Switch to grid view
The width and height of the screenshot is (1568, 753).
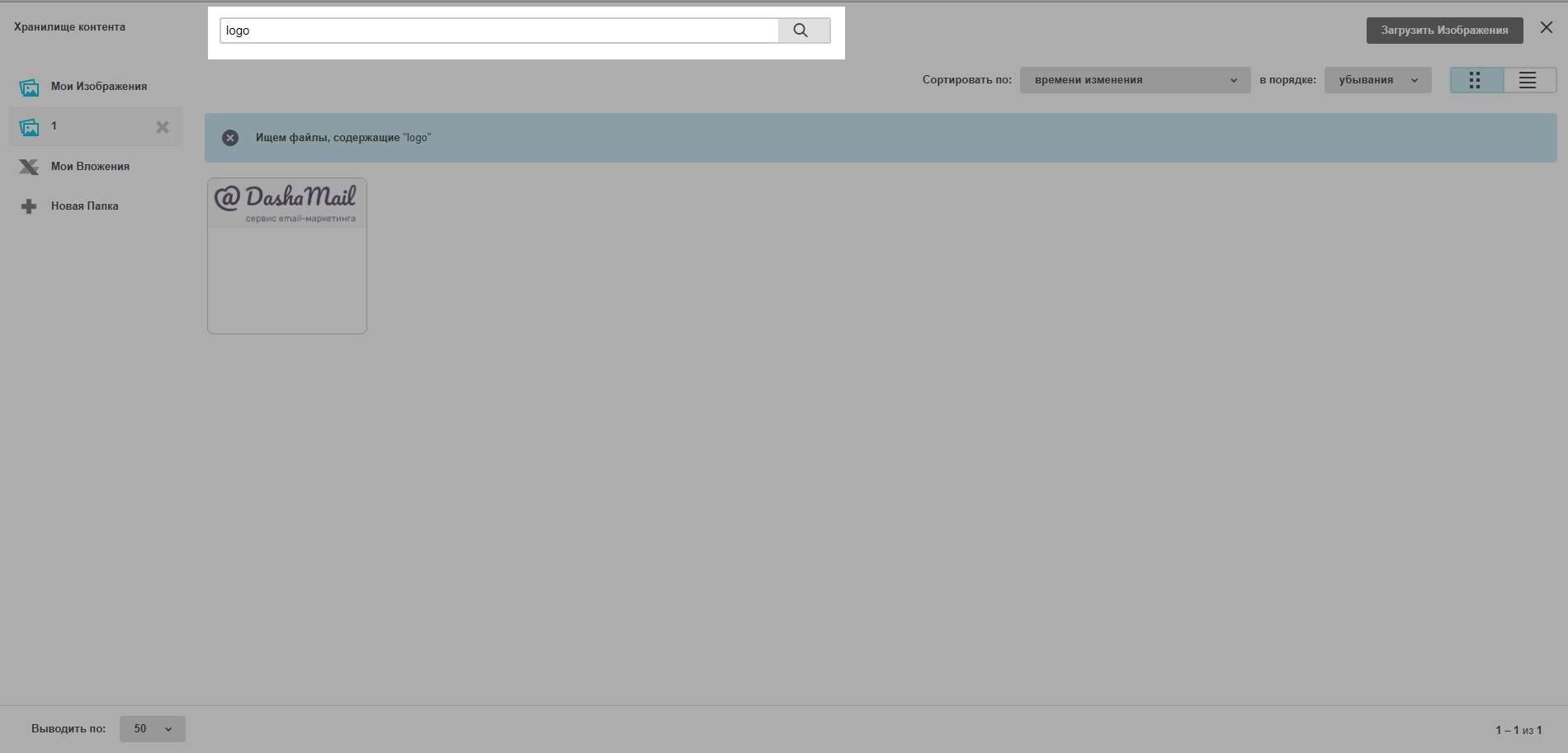tap(1476, 80)
